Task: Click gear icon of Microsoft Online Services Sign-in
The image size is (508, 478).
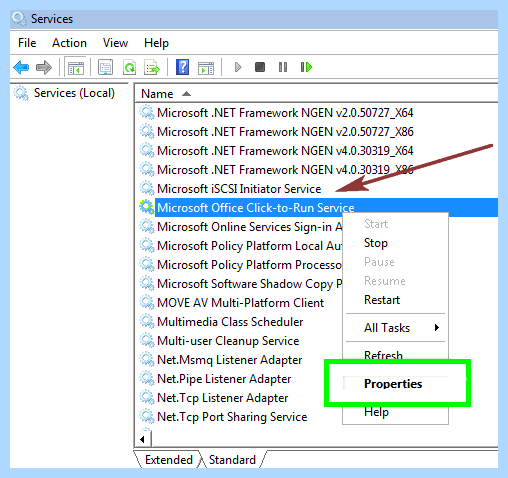Action: click(147, 227)
